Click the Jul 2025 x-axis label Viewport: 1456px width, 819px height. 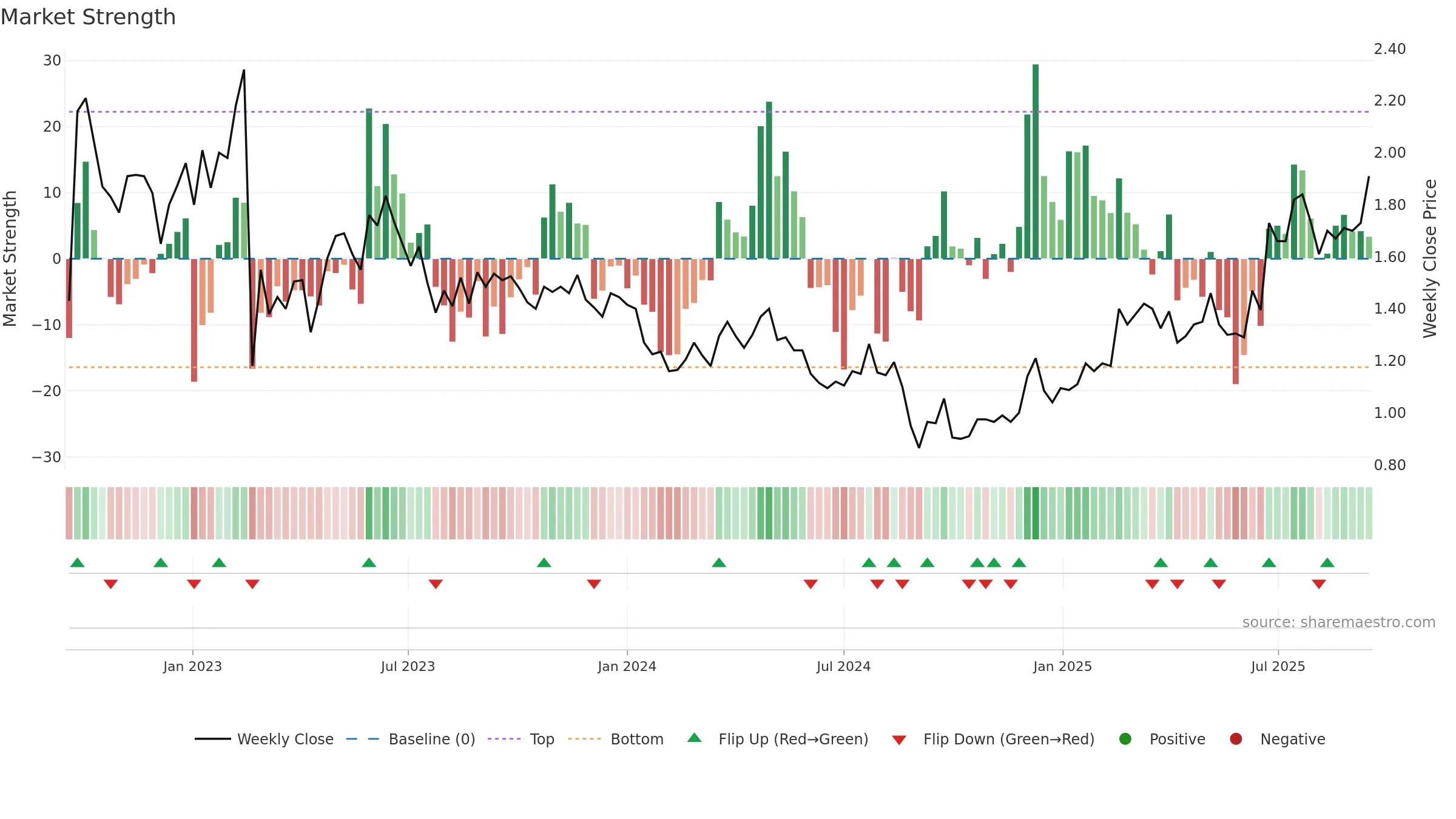point(1278,667)
